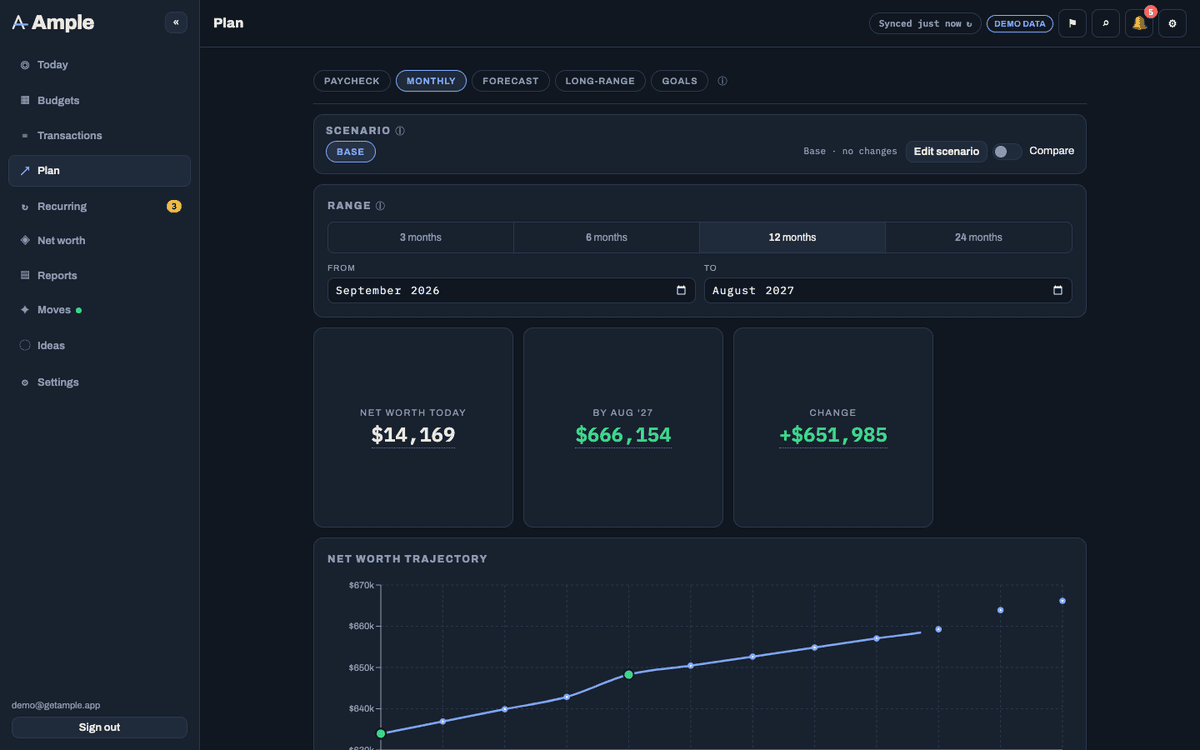Viewport: 1200px width, 750px height.
Task: Click the Change +$651,985 value
Action: click(x=833, y=435)
